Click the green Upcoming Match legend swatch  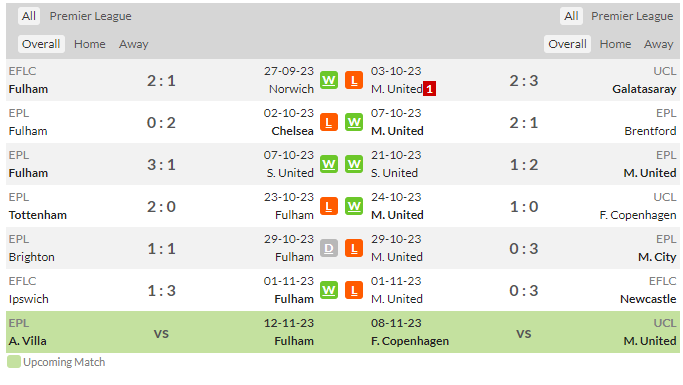[x=14, y=362]
